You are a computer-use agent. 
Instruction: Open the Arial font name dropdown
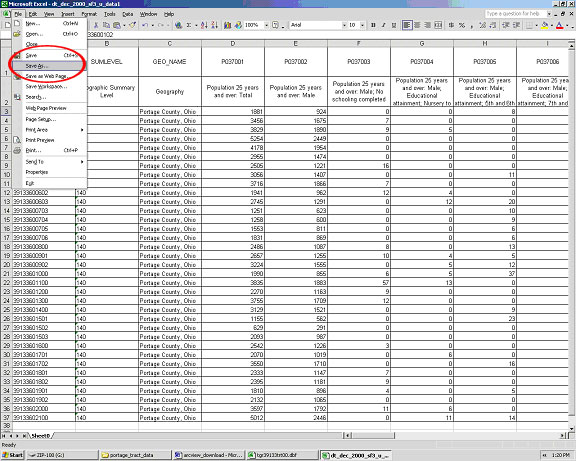[x=344, y=25]
